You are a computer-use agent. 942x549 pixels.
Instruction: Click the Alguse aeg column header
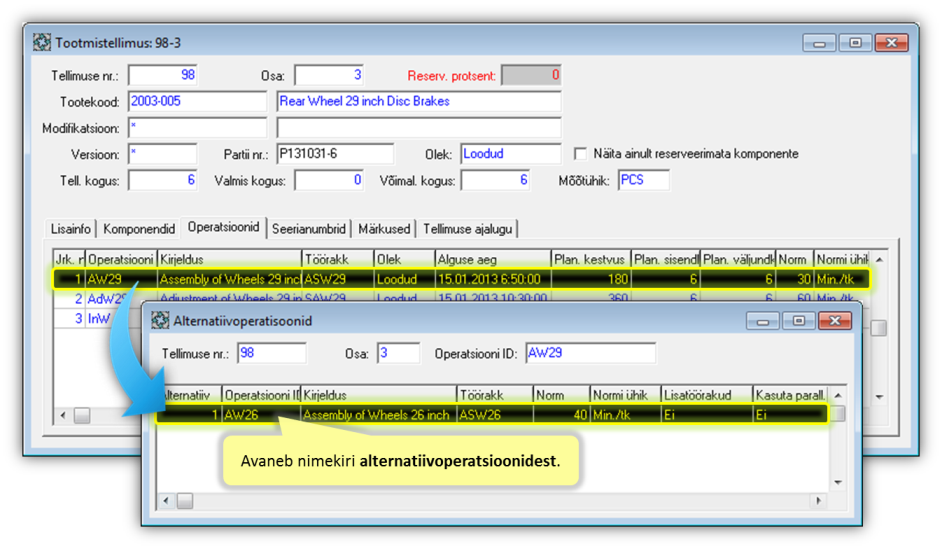point(492,259)
